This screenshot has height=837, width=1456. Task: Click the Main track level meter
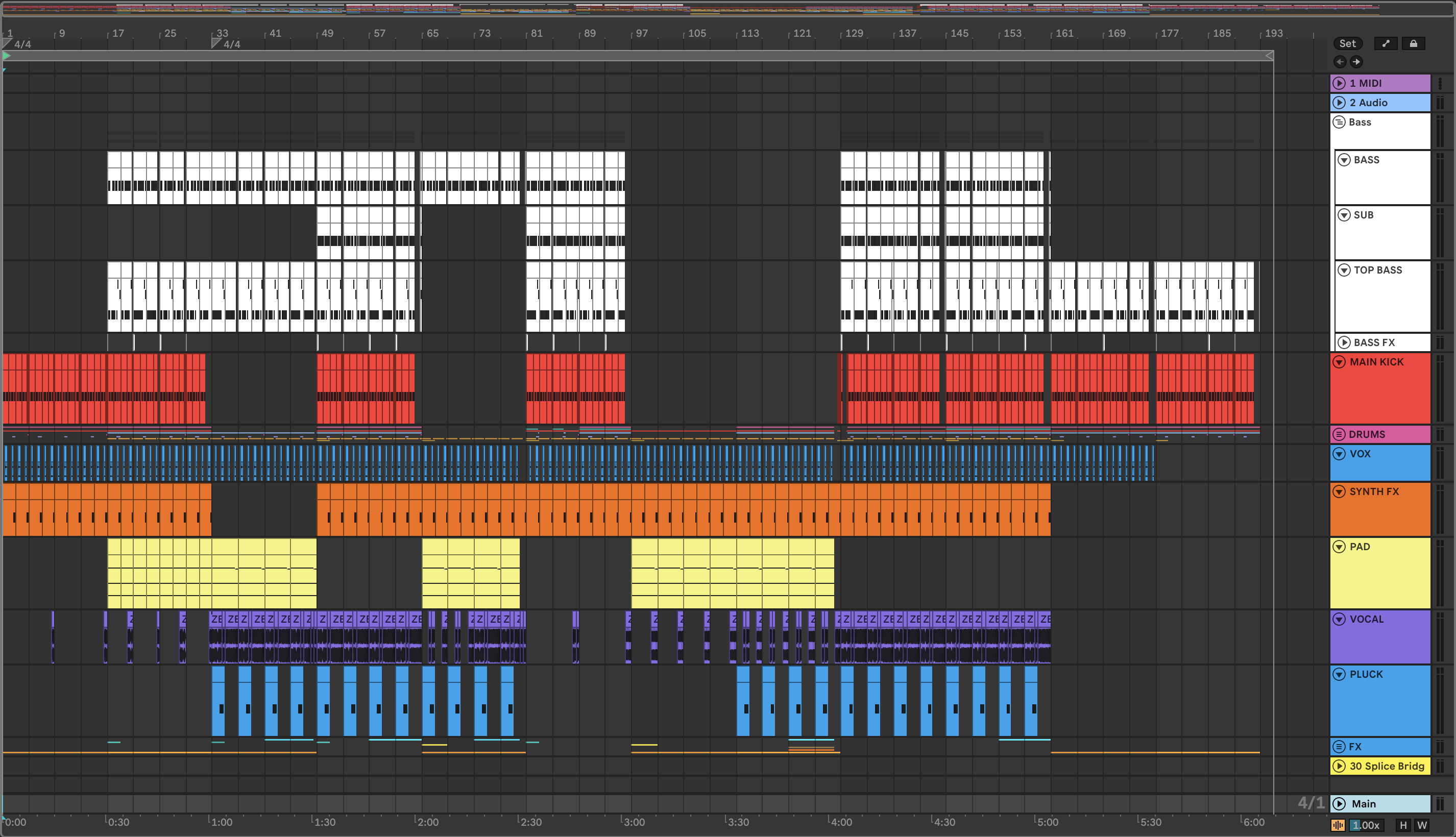1441,804
